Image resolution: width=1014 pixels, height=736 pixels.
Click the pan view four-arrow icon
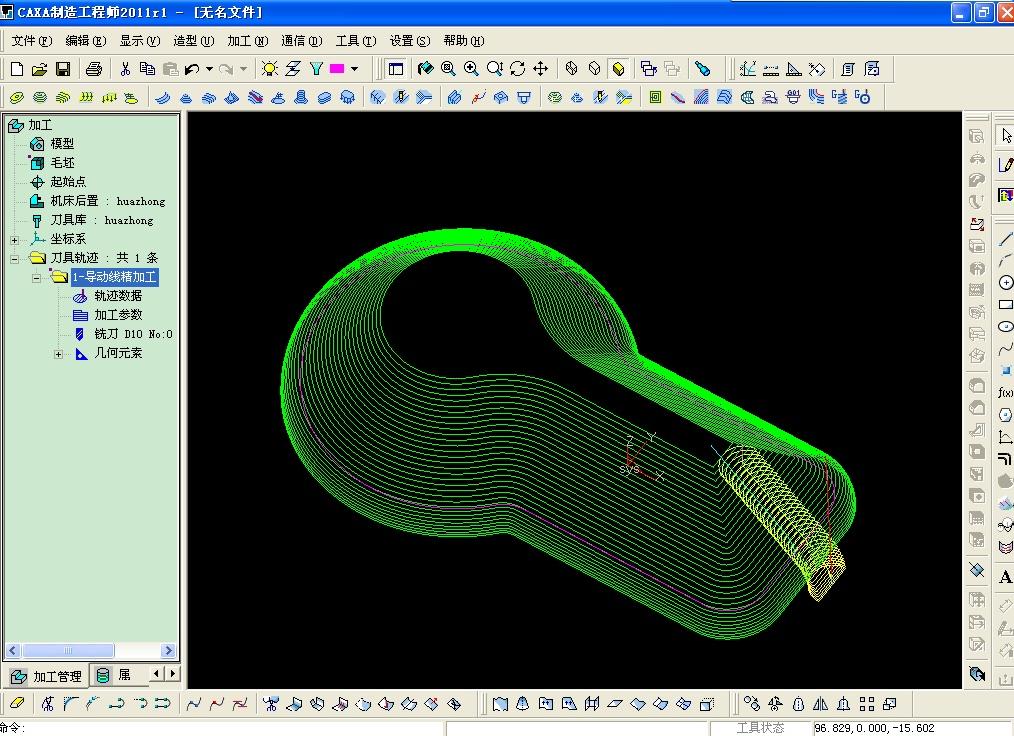click(x=540, y=69)
